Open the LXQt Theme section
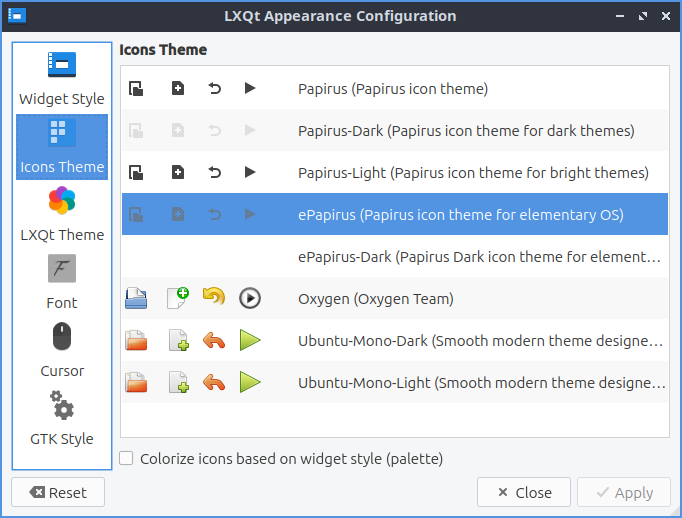This screenshot has height=518, width=682. tap(61, 215)
